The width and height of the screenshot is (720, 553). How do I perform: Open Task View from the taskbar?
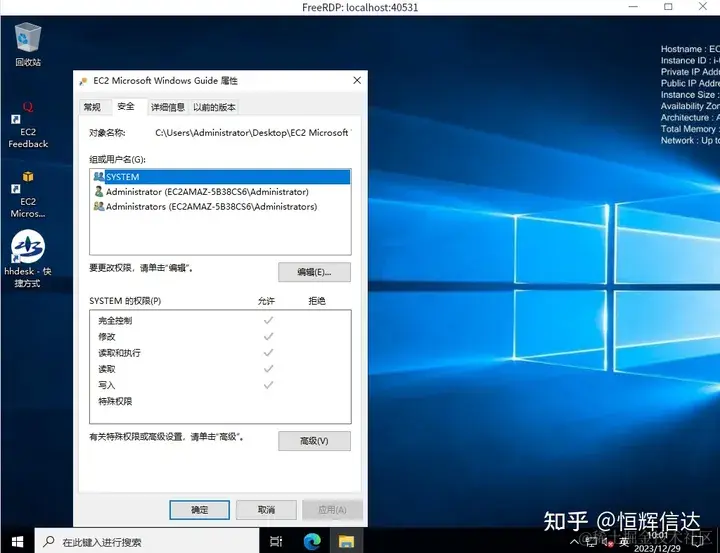276,542
